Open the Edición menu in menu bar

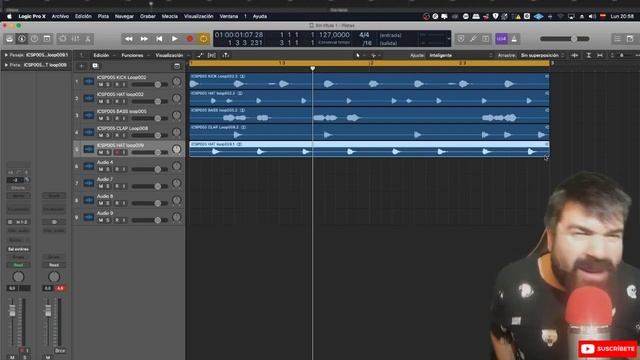coord(83,16)
